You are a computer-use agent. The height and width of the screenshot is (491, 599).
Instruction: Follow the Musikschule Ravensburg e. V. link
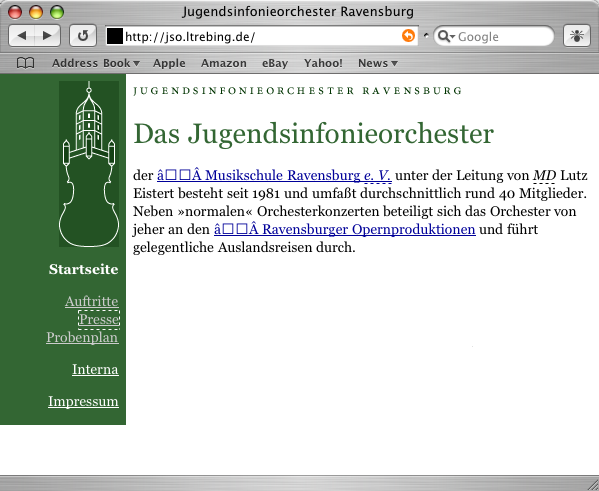click(274, 175)
